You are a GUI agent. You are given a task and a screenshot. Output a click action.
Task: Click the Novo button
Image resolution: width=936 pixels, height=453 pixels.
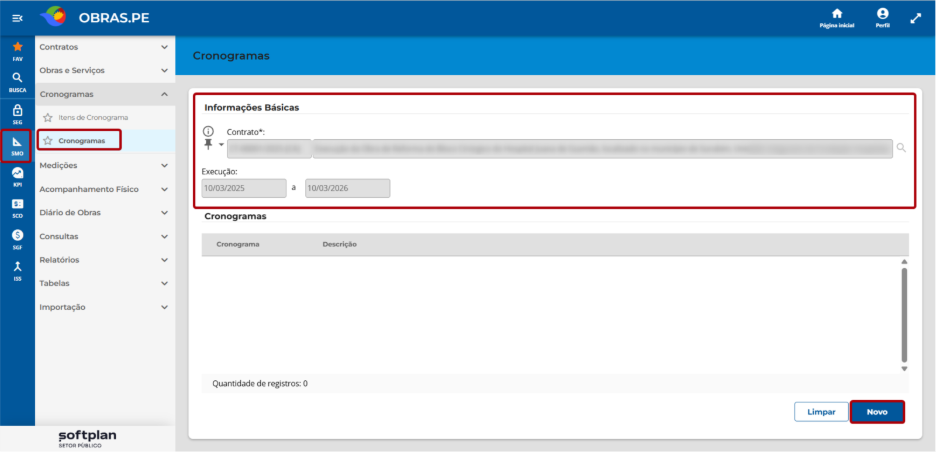click(x=877, y=412)
